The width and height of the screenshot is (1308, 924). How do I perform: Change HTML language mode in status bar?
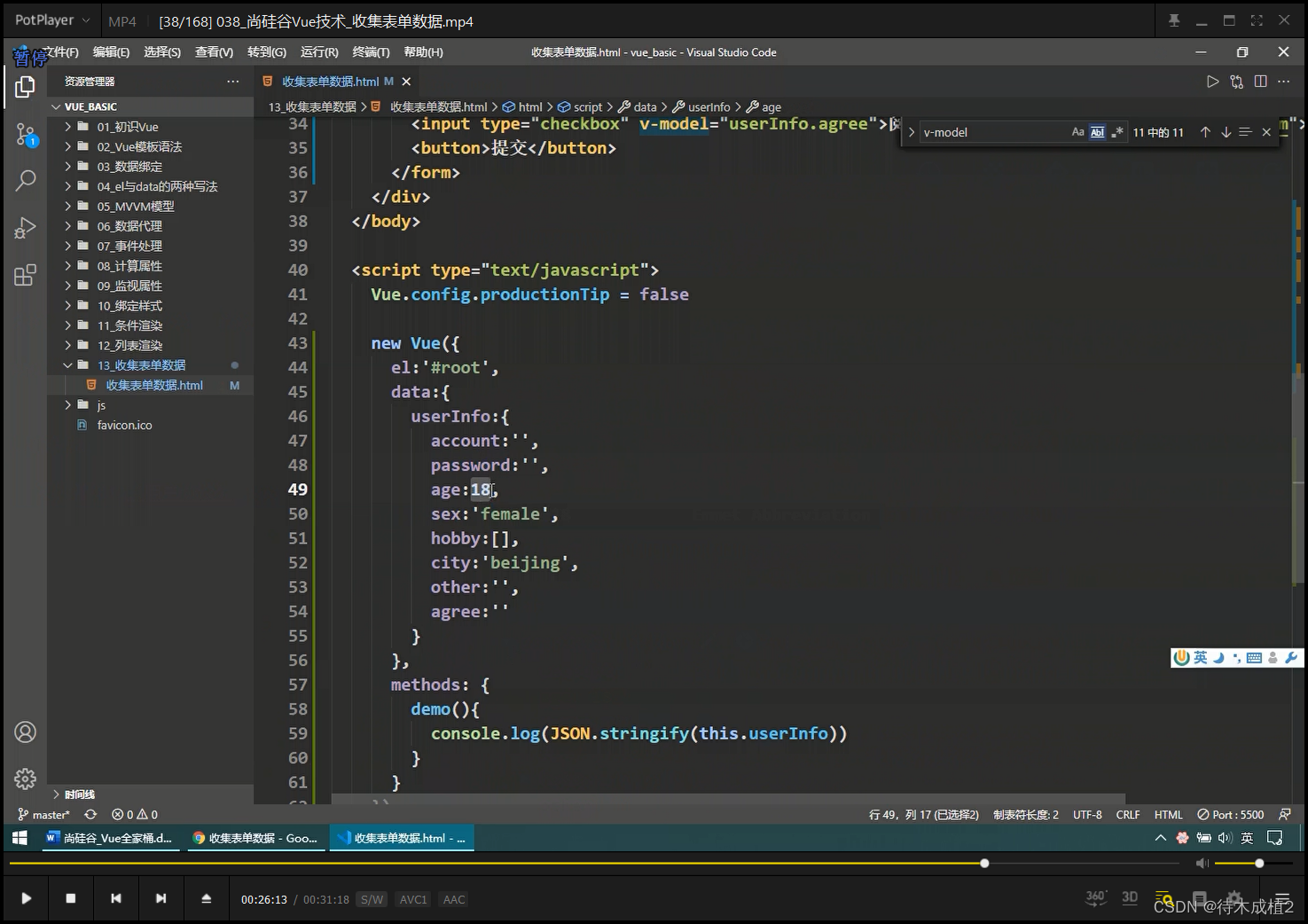(x=1168, y=814)
